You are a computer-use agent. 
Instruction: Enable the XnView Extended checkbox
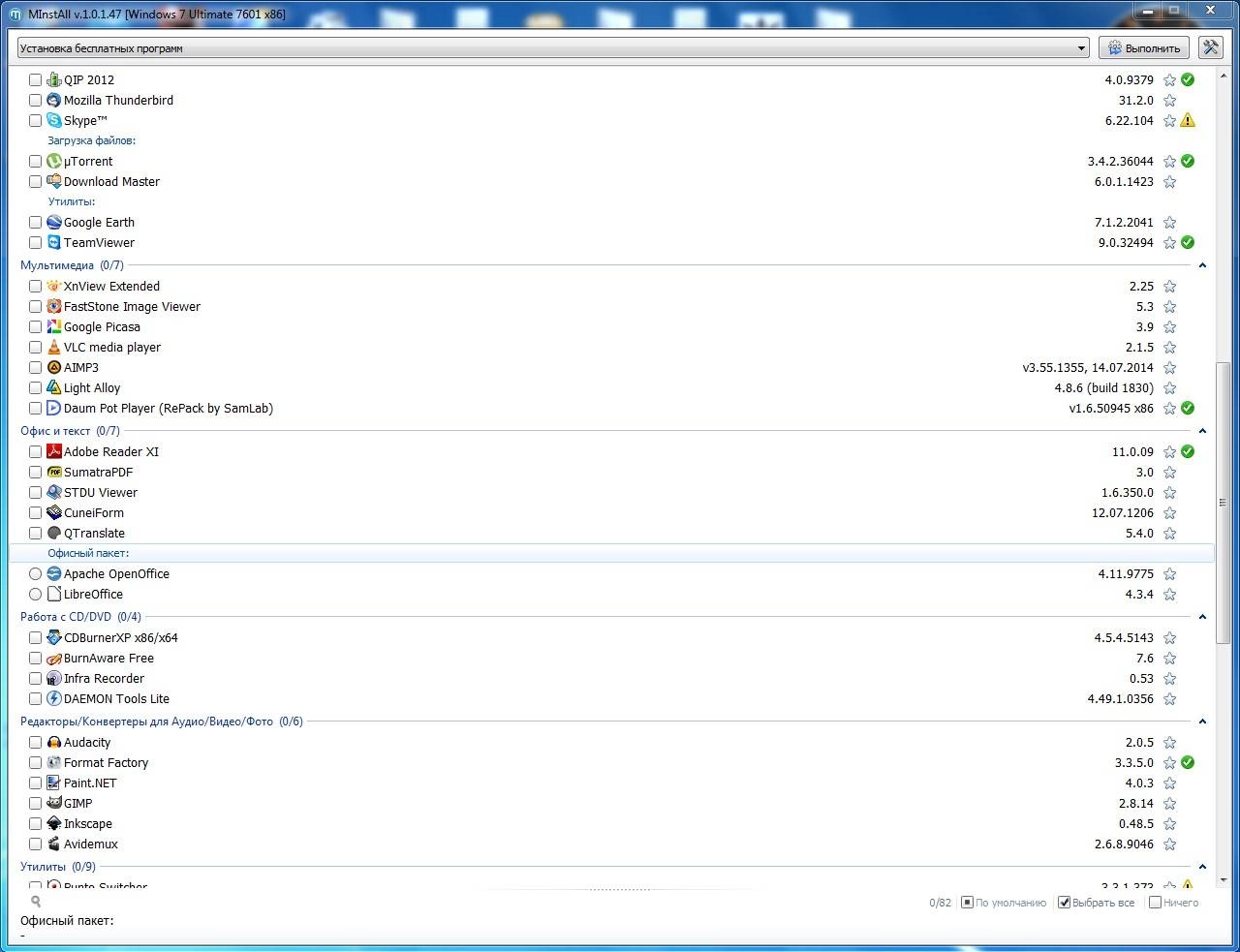pyautogui.click(x=35, y=286)
